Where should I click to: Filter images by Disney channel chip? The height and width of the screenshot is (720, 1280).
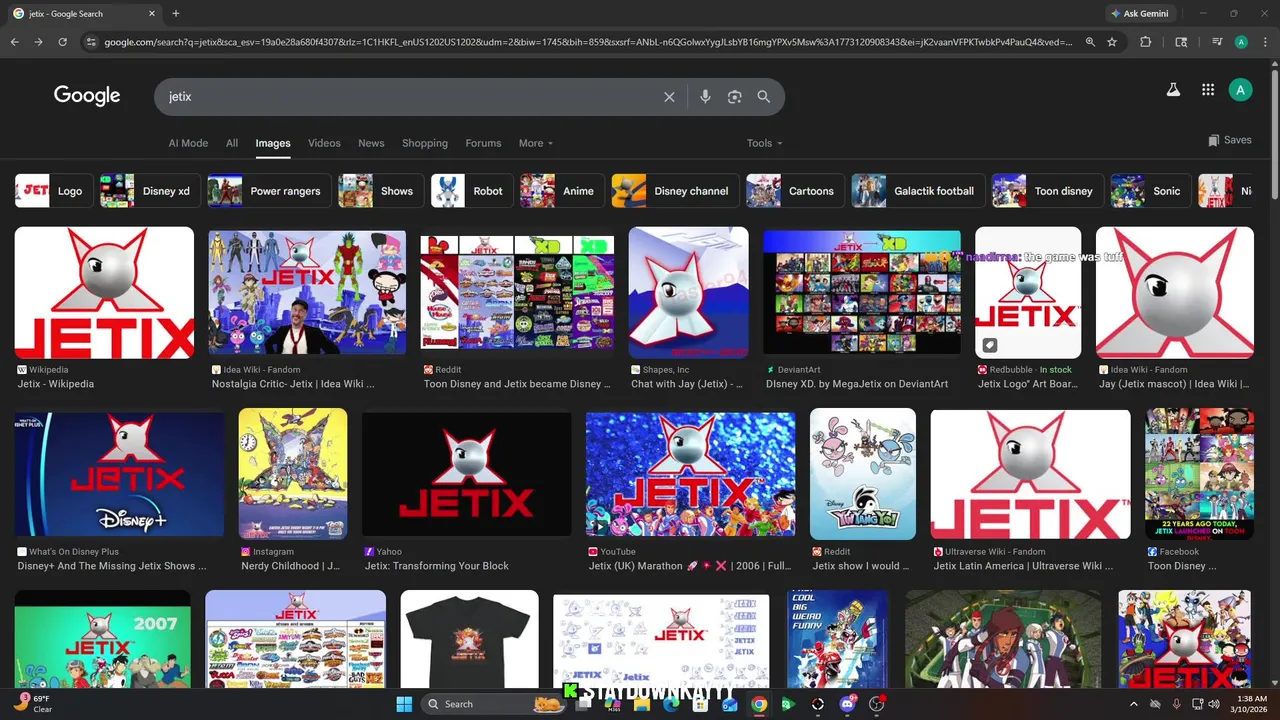[676, 191]
